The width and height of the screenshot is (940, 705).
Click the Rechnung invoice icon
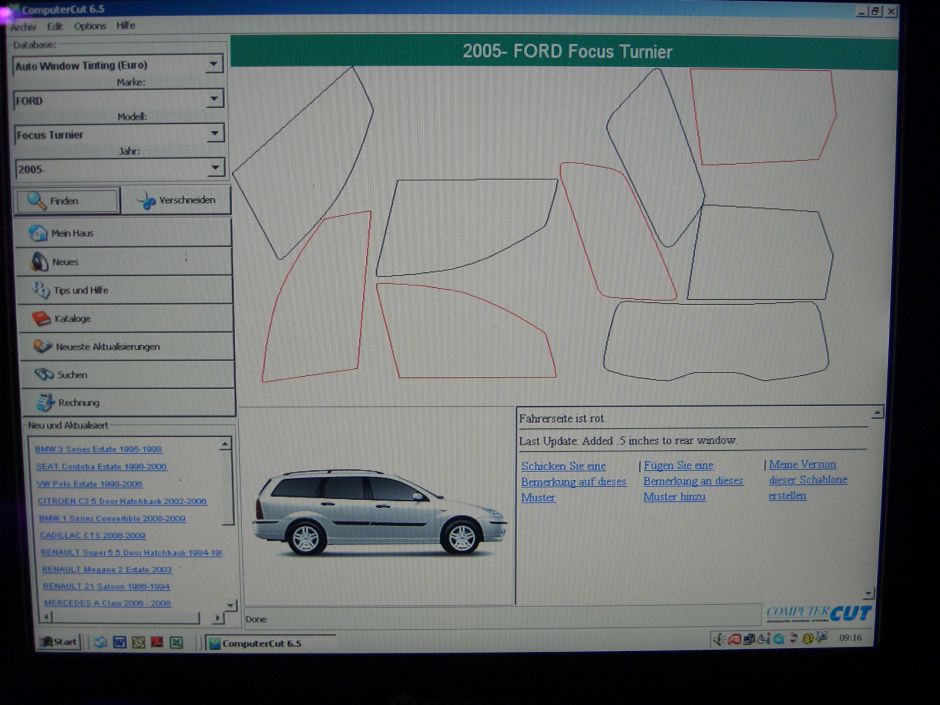coord(45,403)
